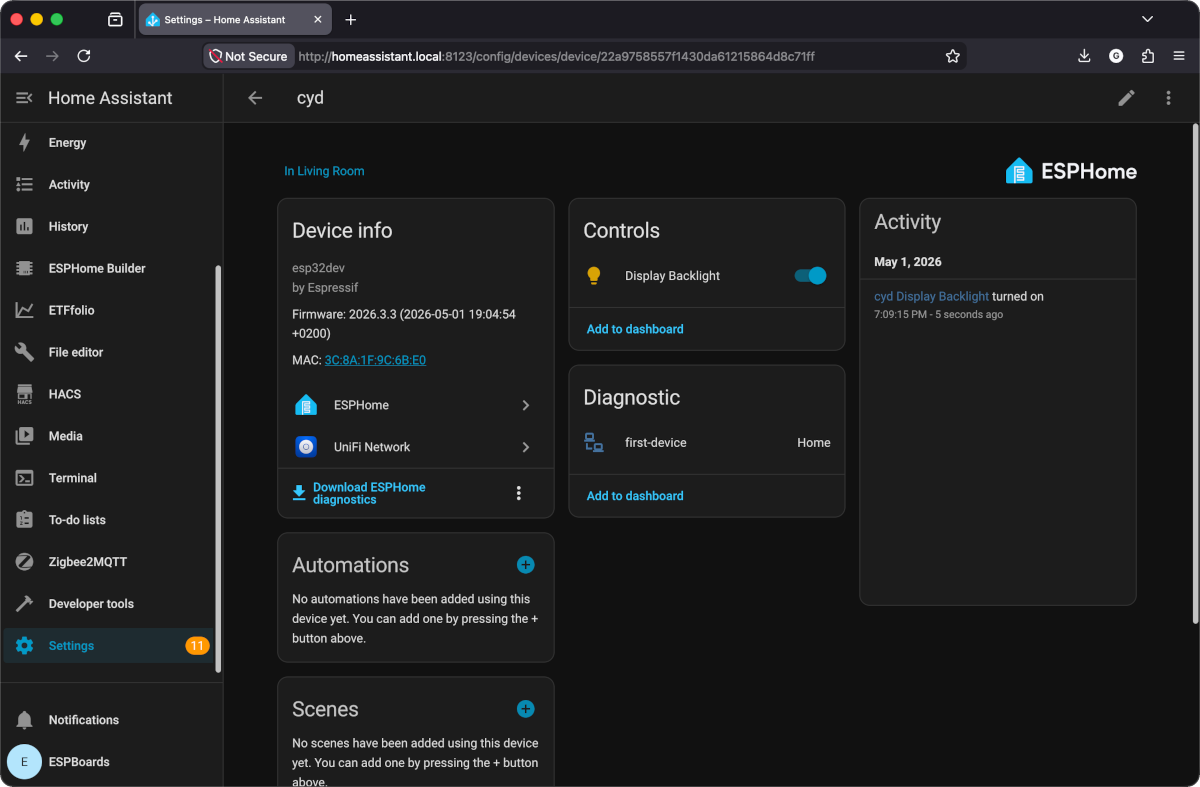Focus the browser address bar URL

click(557, 57)
